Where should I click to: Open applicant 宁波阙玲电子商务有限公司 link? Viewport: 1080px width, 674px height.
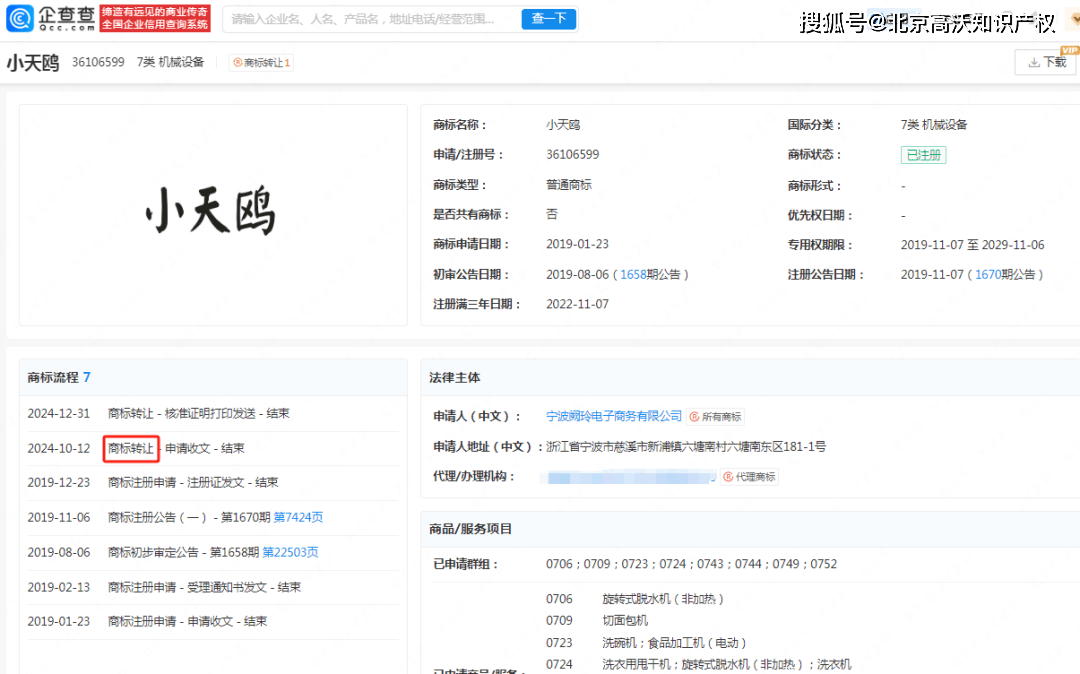614,416
